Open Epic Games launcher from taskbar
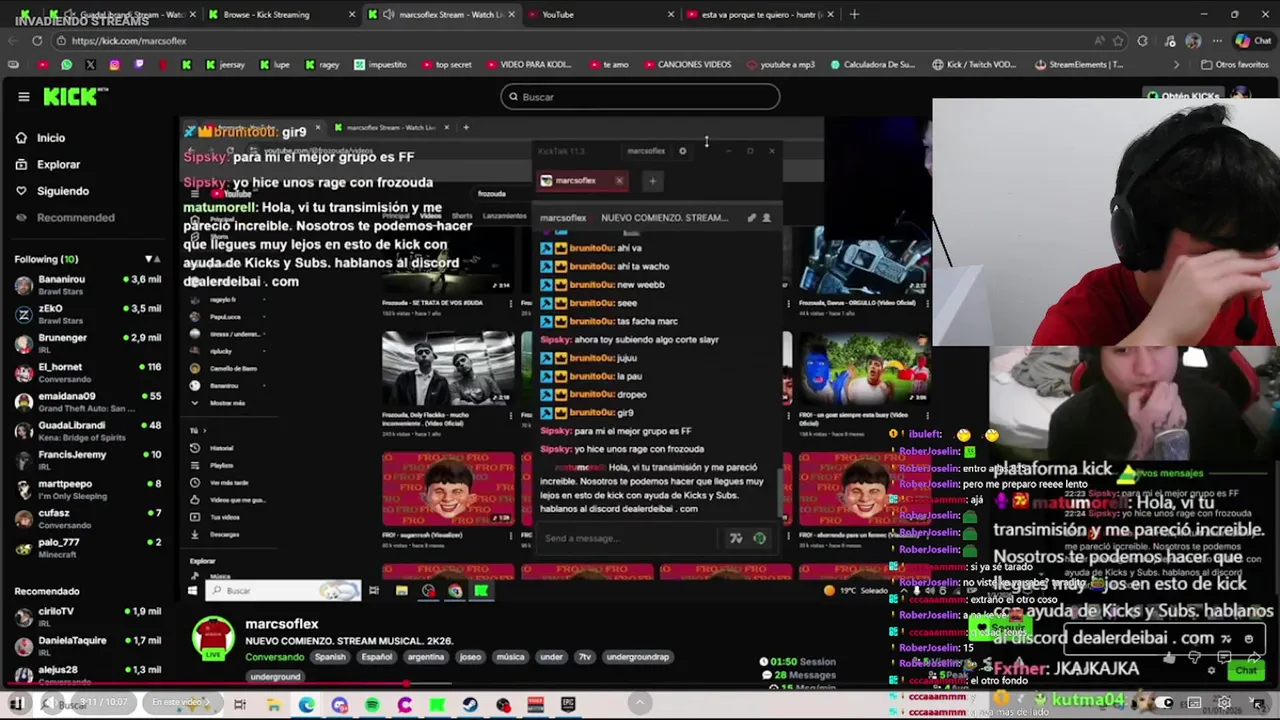 pyautogui.click(x=568, y=705)
